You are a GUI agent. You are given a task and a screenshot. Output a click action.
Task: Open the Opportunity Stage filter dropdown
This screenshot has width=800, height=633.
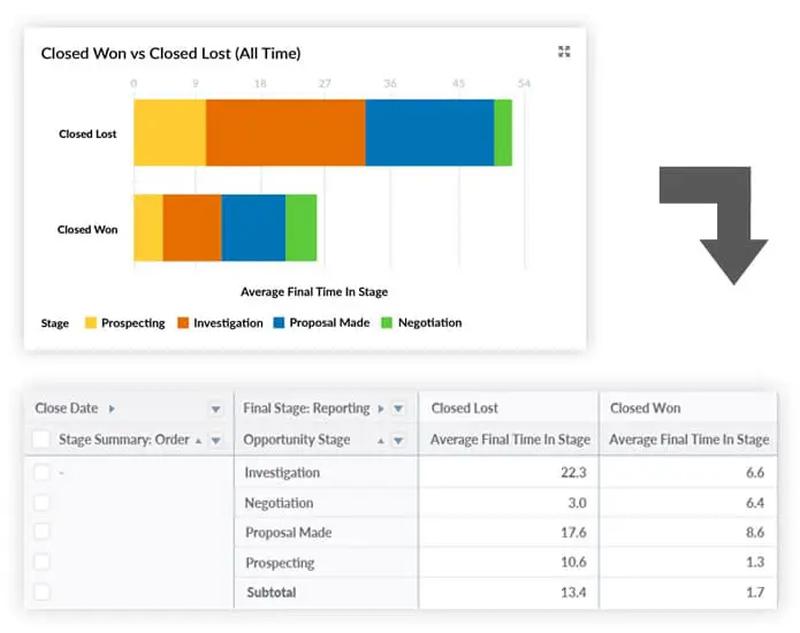coord(398,440)
